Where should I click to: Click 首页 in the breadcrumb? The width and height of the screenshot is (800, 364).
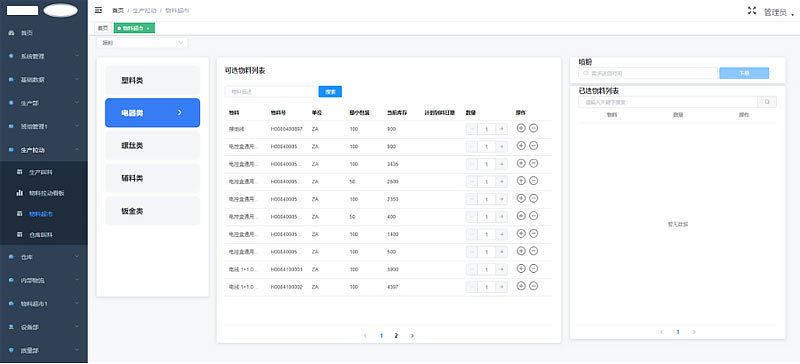pyautogui.click(x=118, y=10)
